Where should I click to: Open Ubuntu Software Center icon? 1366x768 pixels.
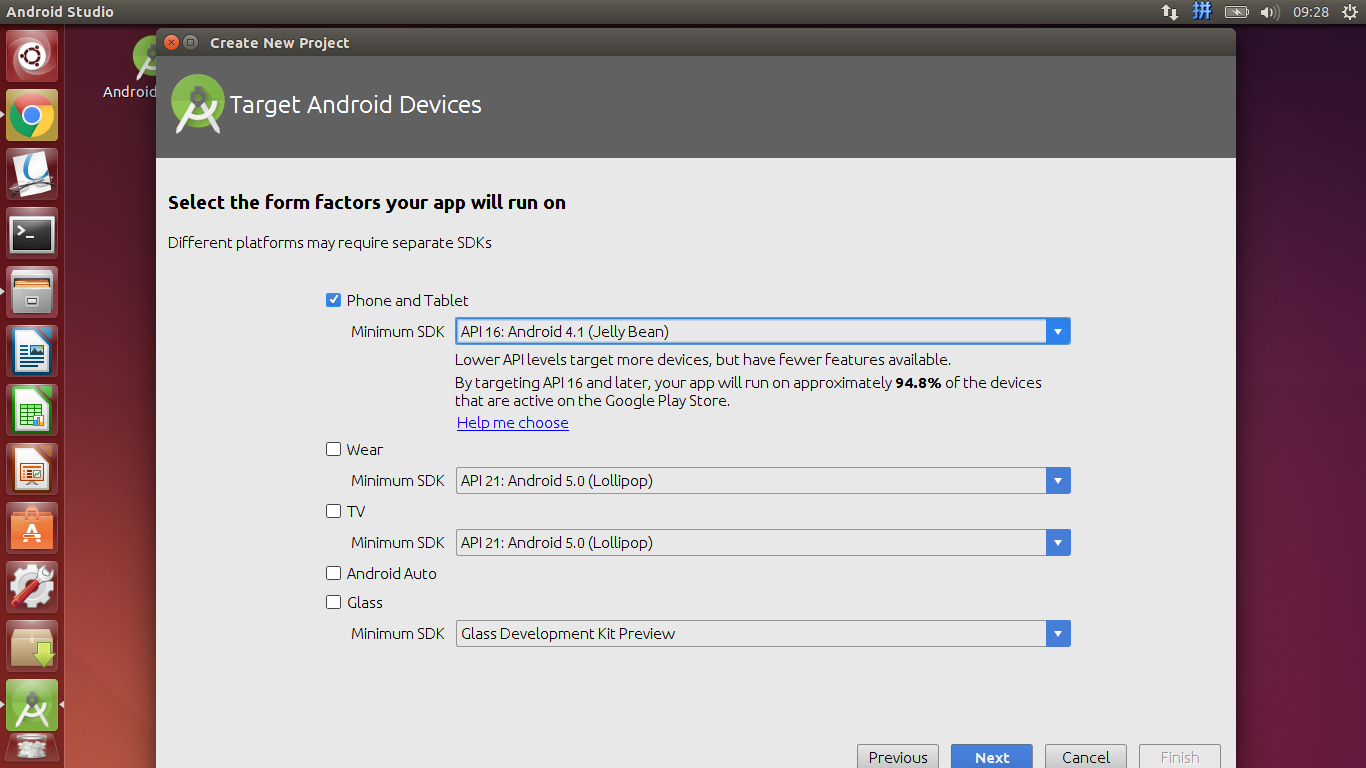32,529
